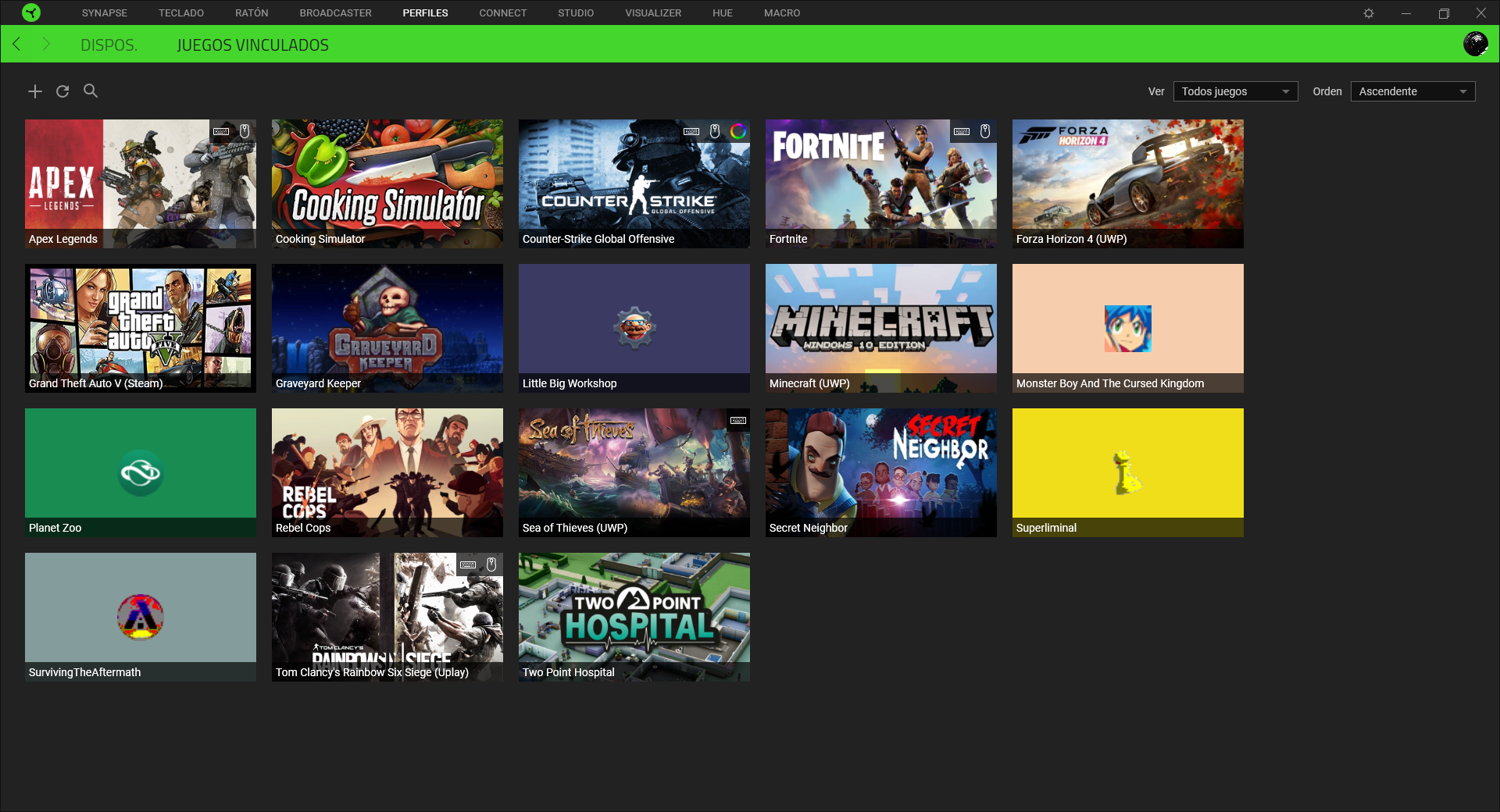Click Little Big Workshop center icon

click(x=634, y=328)
